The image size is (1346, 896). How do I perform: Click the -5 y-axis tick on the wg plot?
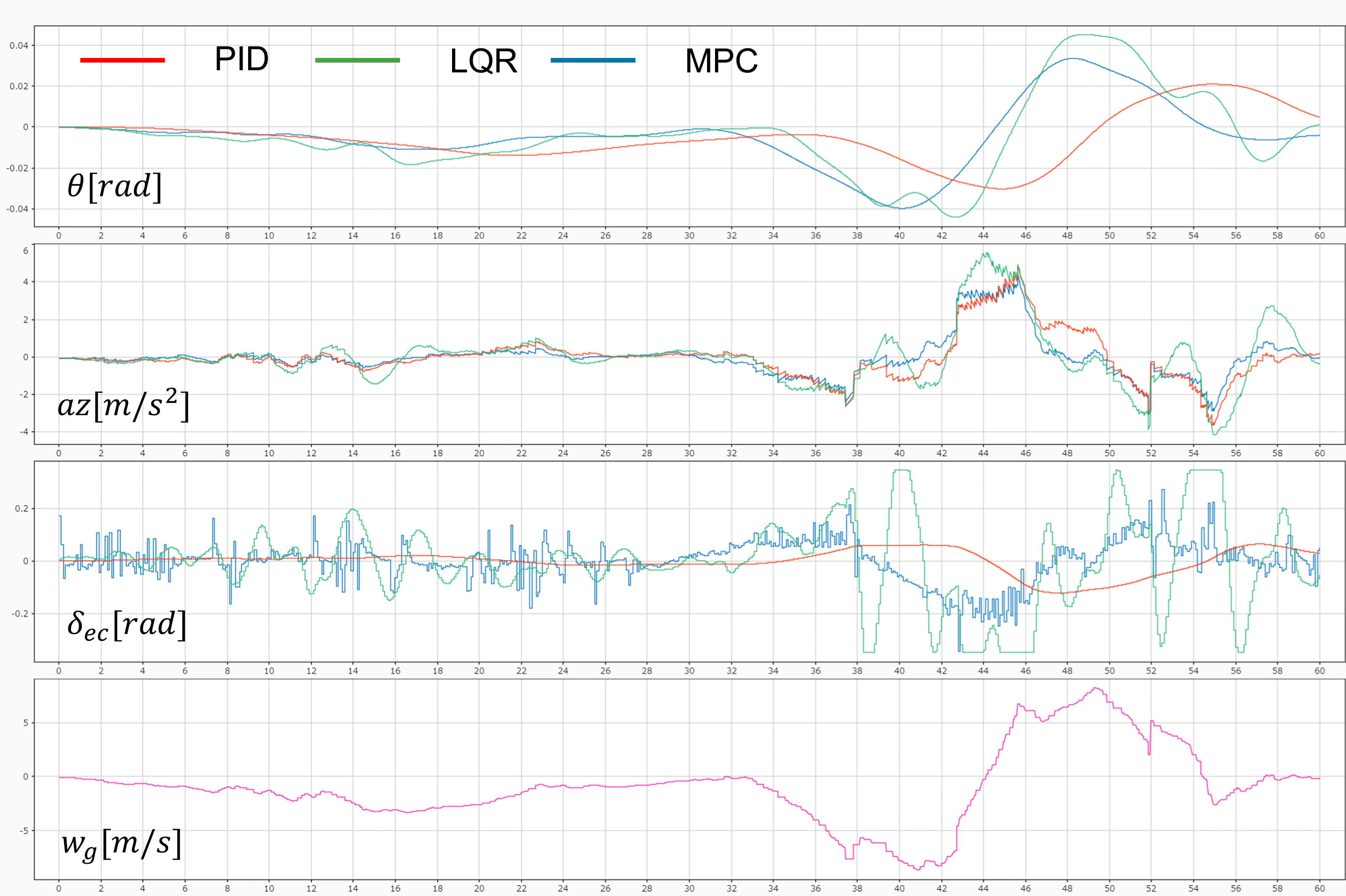click(x=24, y=830)
